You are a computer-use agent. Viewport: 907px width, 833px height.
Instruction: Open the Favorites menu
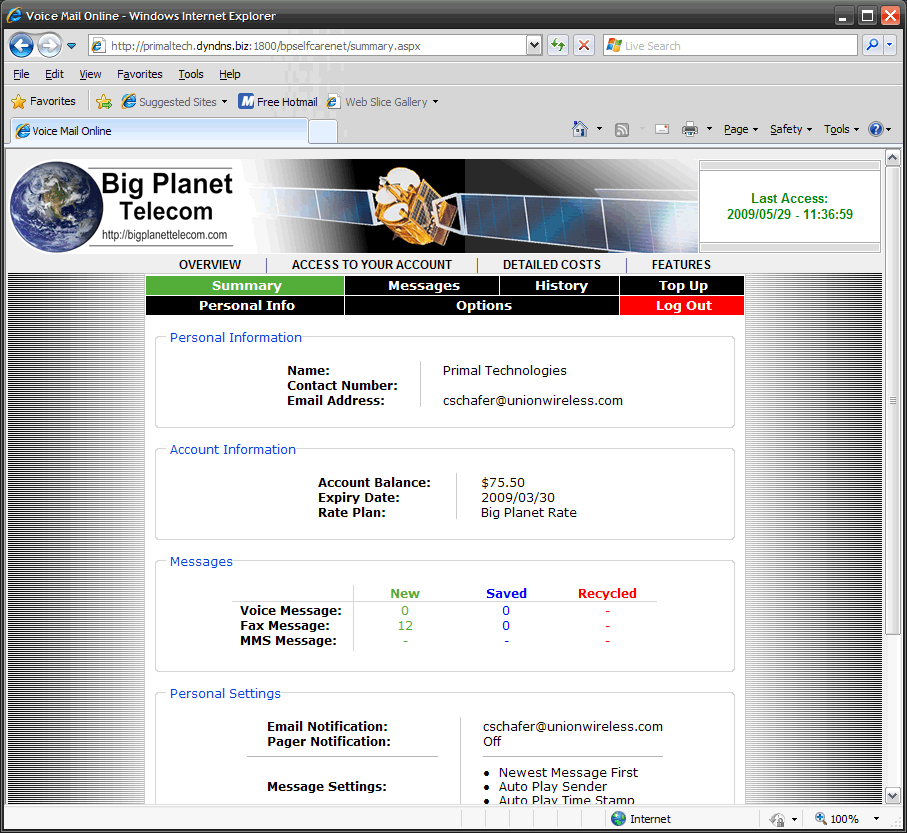click(139, 74)
